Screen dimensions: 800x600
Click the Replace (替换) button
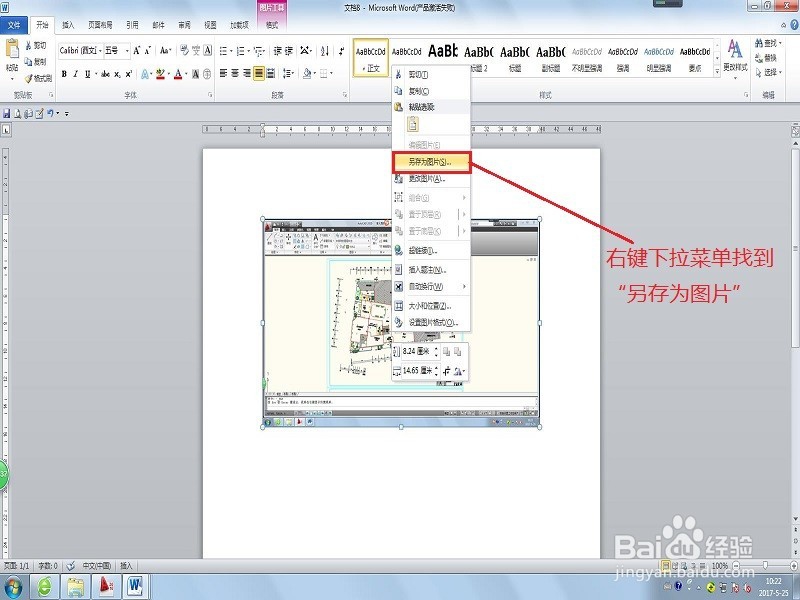pyautogui.click(x=766, y=58)
